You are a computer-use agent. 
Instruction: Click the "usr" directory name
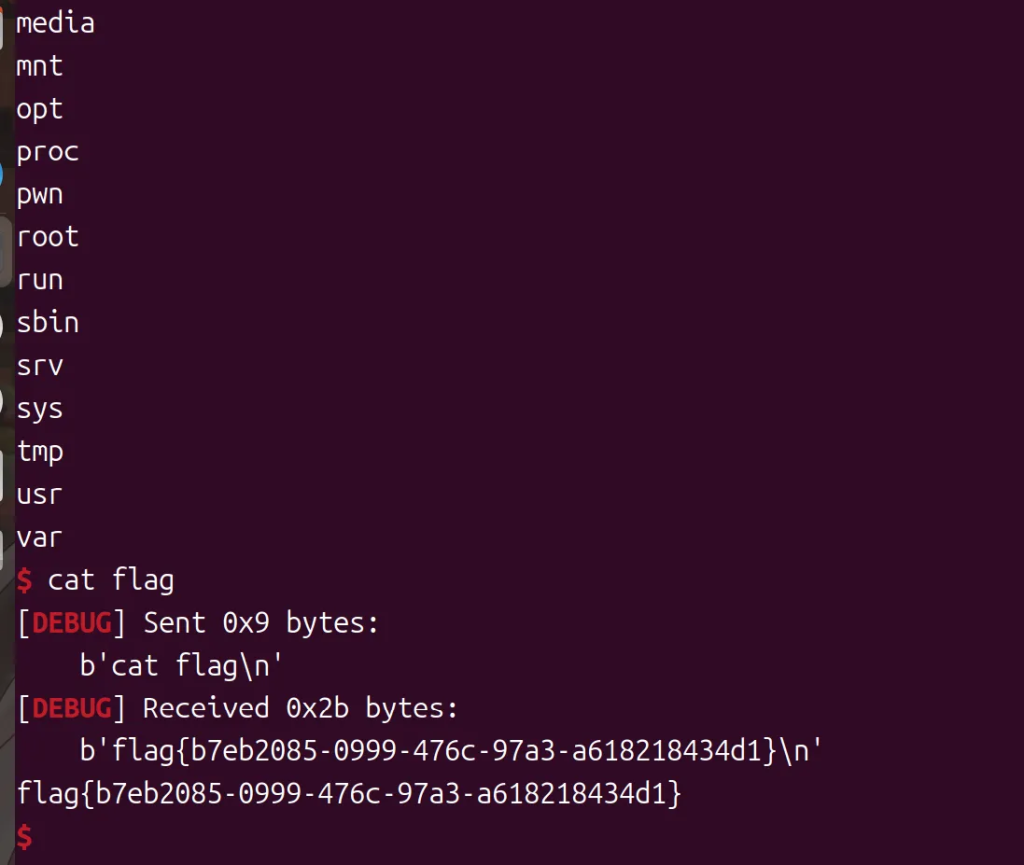(x=40, y=495)
